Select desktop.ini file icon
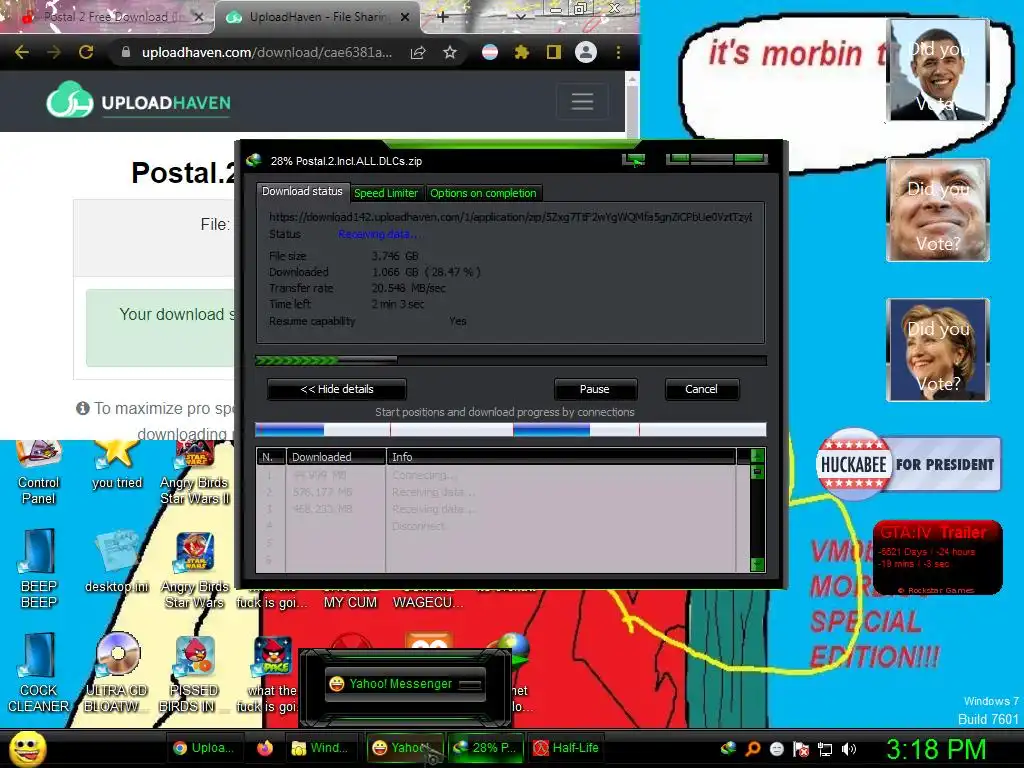The width and height of the screenshot is (1024, 768). pos(116,562)
